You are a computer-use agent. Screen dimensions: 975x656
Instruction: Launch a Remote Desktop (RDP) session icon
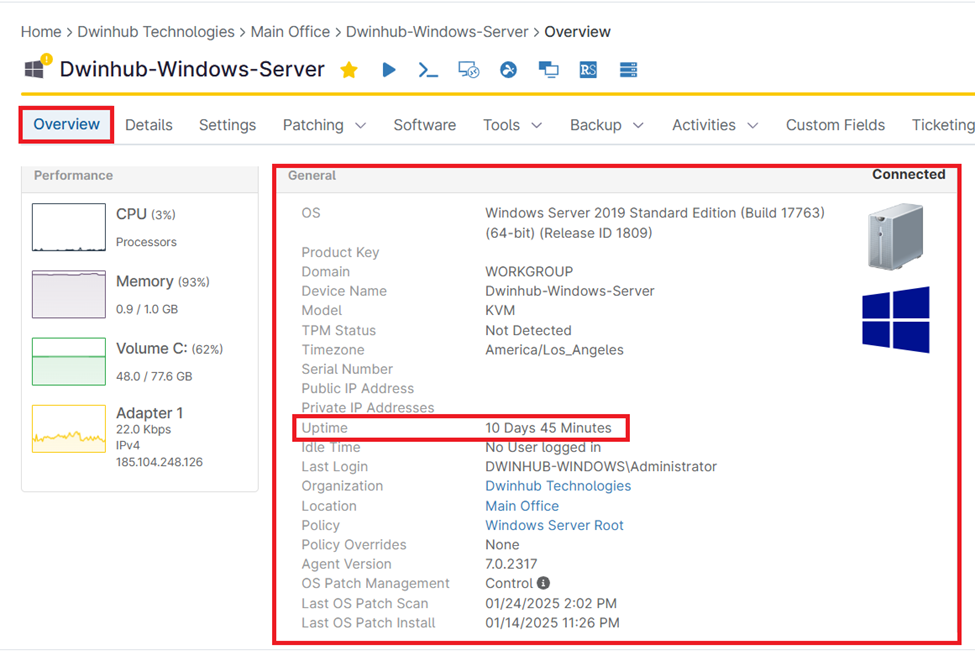coord(468,70)
